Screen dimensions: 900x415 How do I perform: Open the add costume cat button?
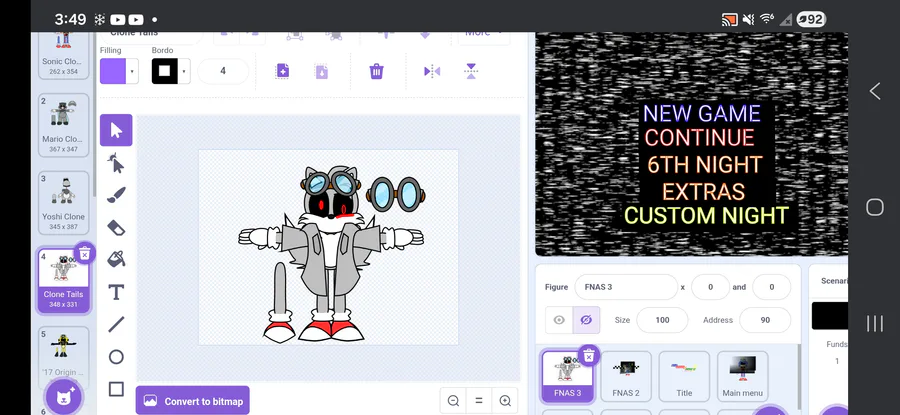tap(64, 396)
